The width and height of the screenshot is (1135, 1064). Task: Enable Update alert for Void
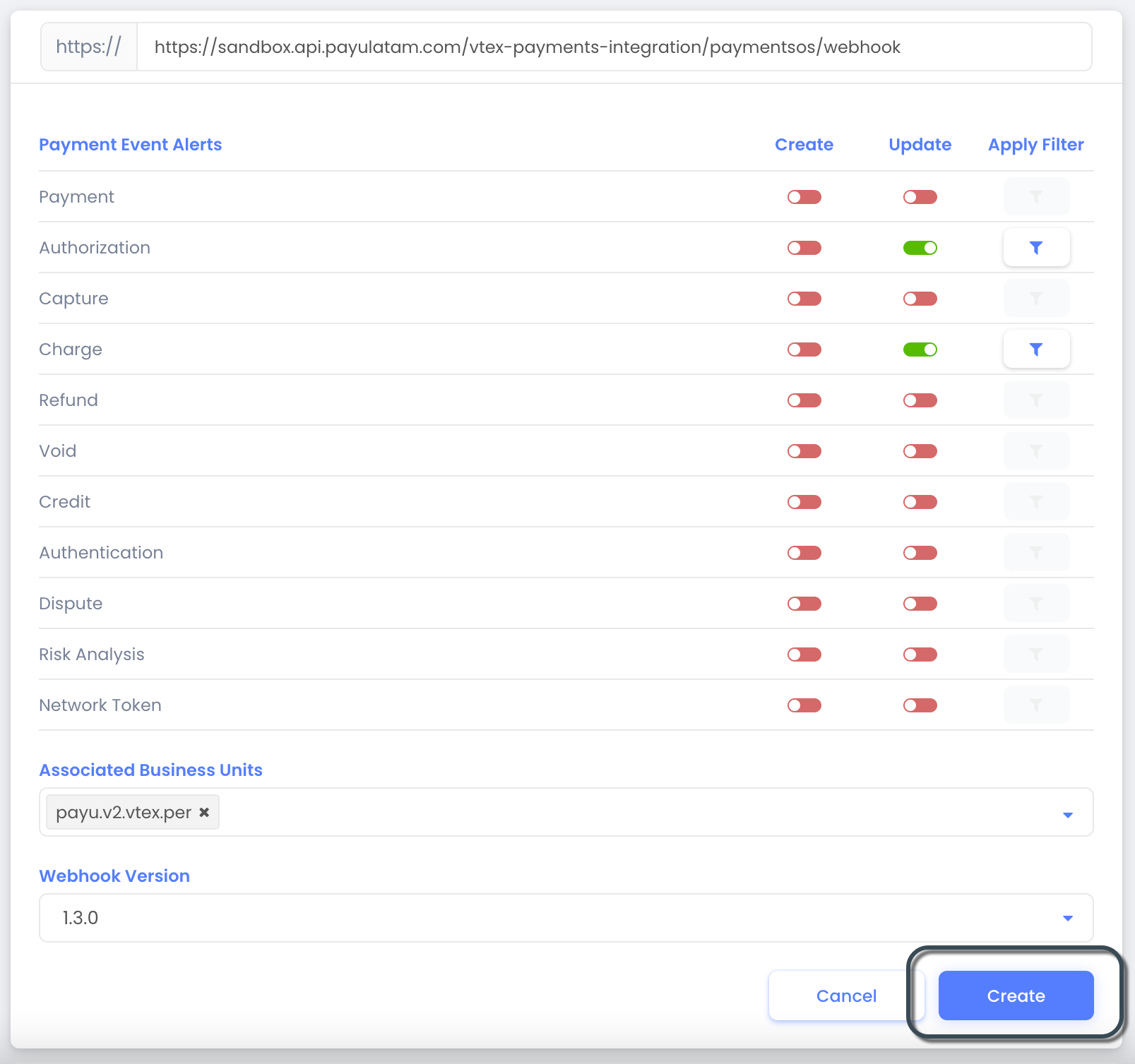920,451
